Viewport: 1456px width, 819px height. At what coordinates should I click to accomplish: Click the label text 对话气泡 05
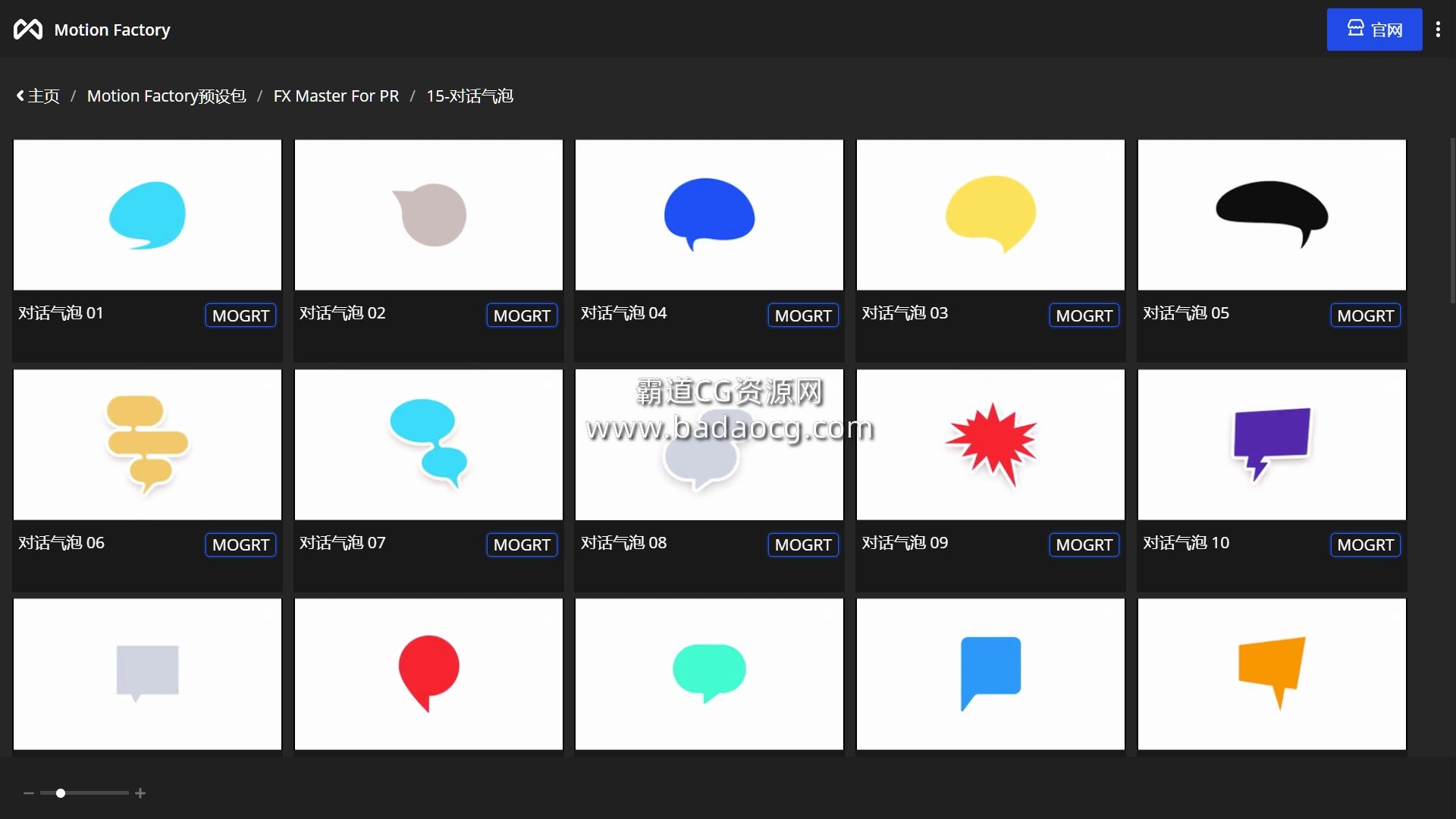click(1186, 313)
